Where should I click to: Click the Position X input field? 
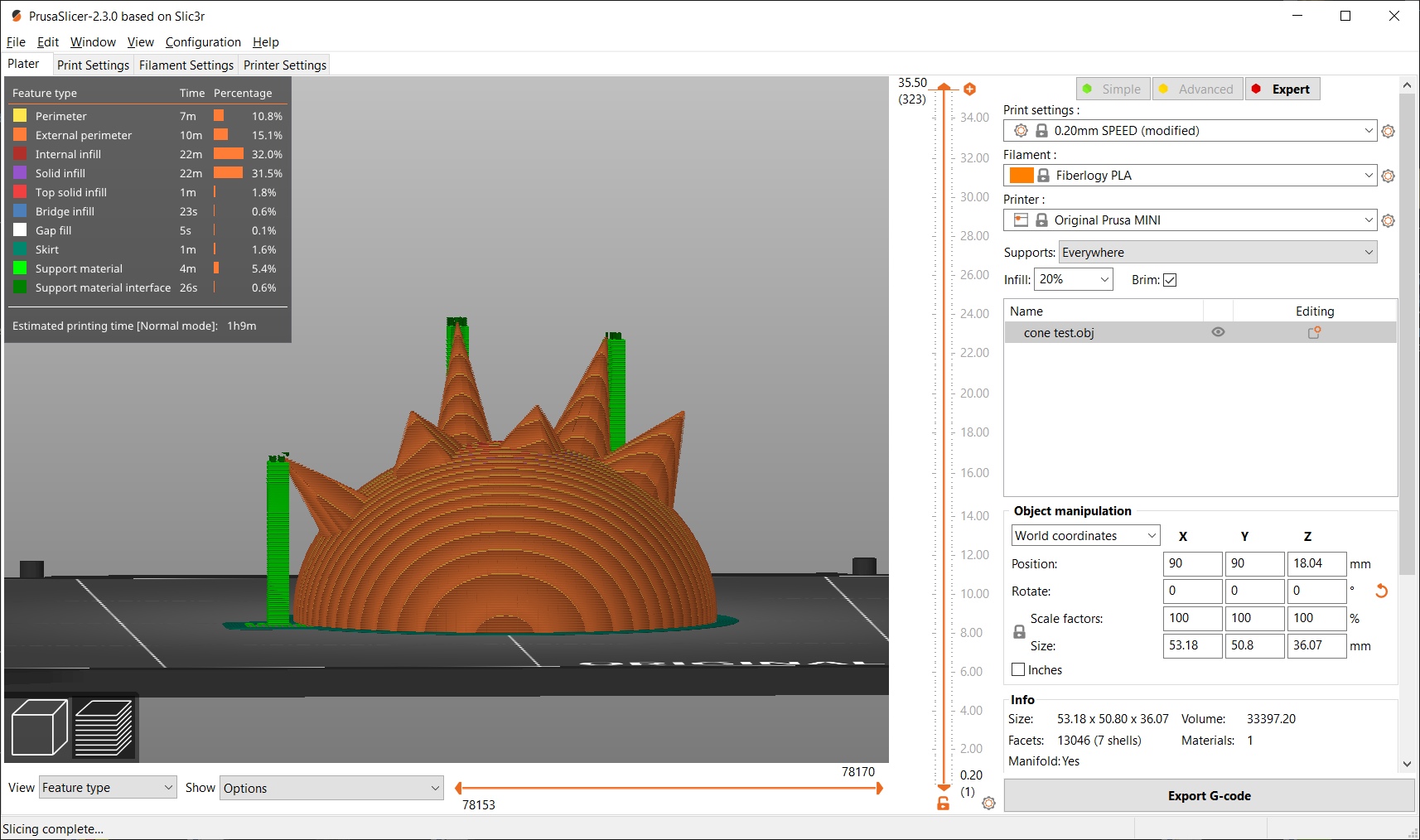(x=1193, y=563)
